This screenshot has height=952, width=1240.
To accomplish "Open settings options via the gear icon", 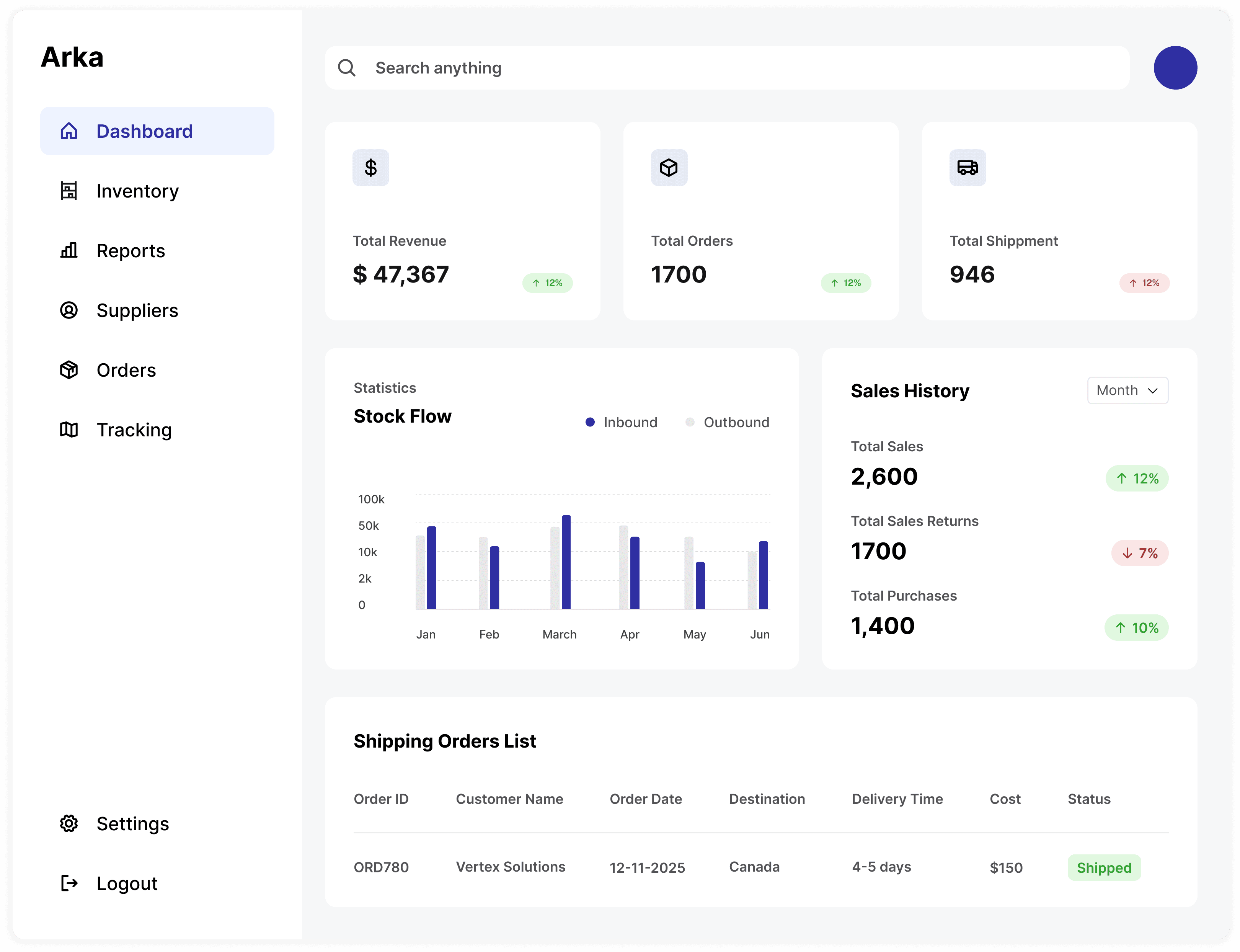I will (x=69, y=823).
